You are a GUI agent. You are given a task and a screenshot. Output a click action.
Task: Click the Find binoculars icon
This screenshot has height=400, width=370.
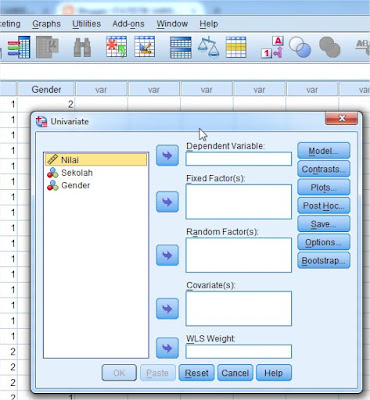(x=82, y=47)
